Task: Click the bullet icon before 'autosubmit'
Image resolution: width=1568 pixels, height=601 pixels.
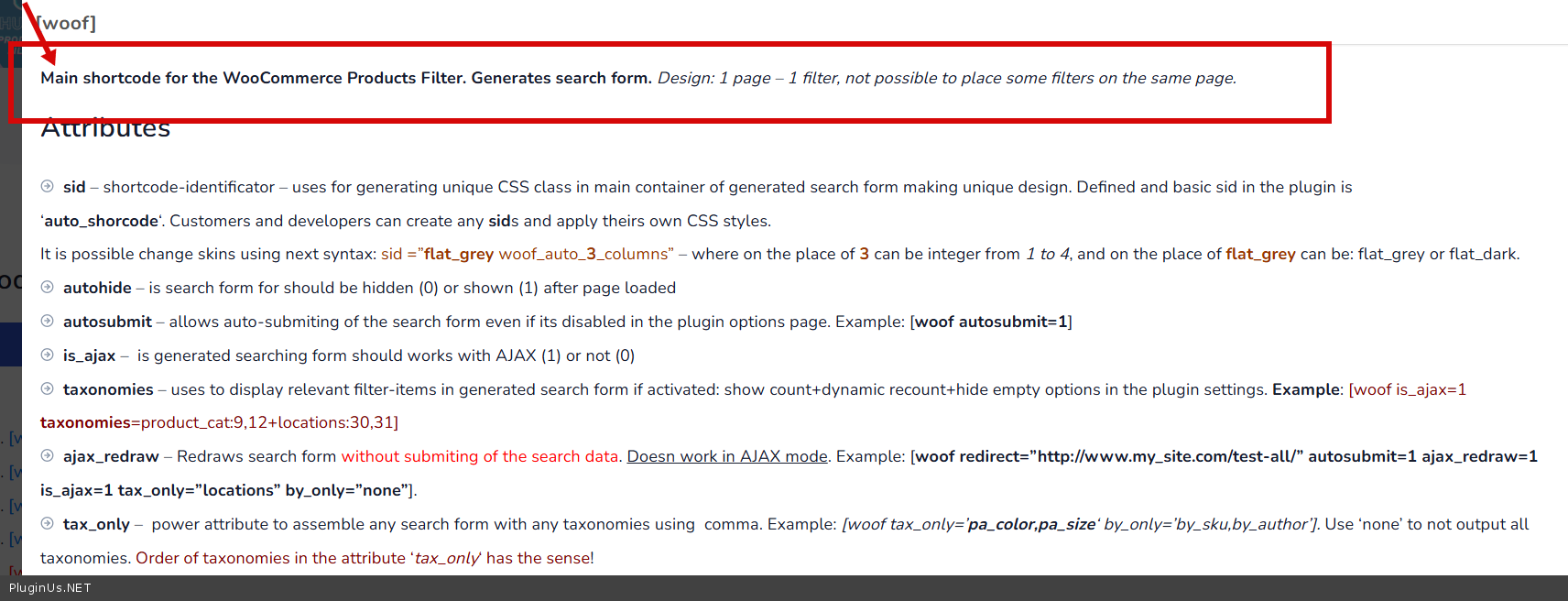Action: (47, 321)
